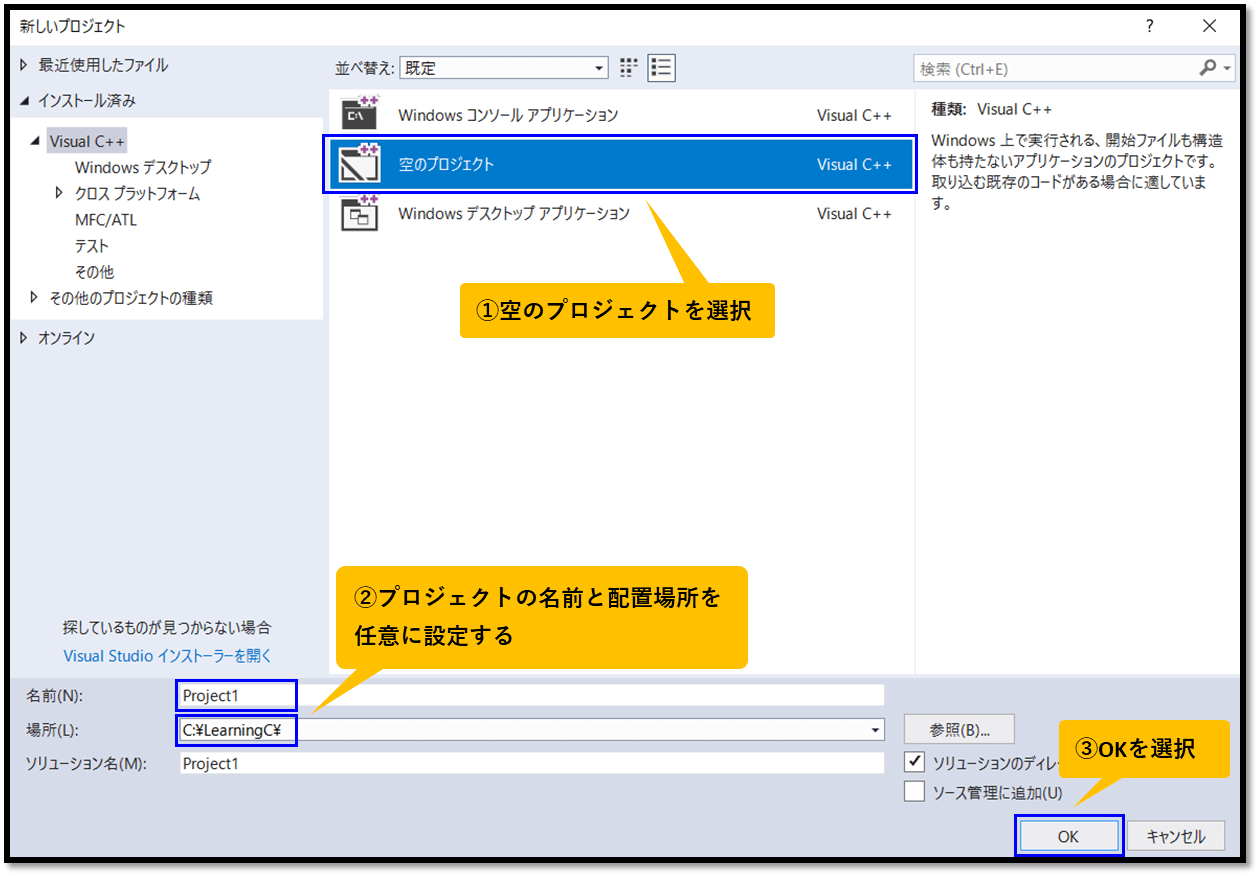Click 空のプロジェクト template name text
Viewport: 1259px width, 876px height.
coord(446,164)
